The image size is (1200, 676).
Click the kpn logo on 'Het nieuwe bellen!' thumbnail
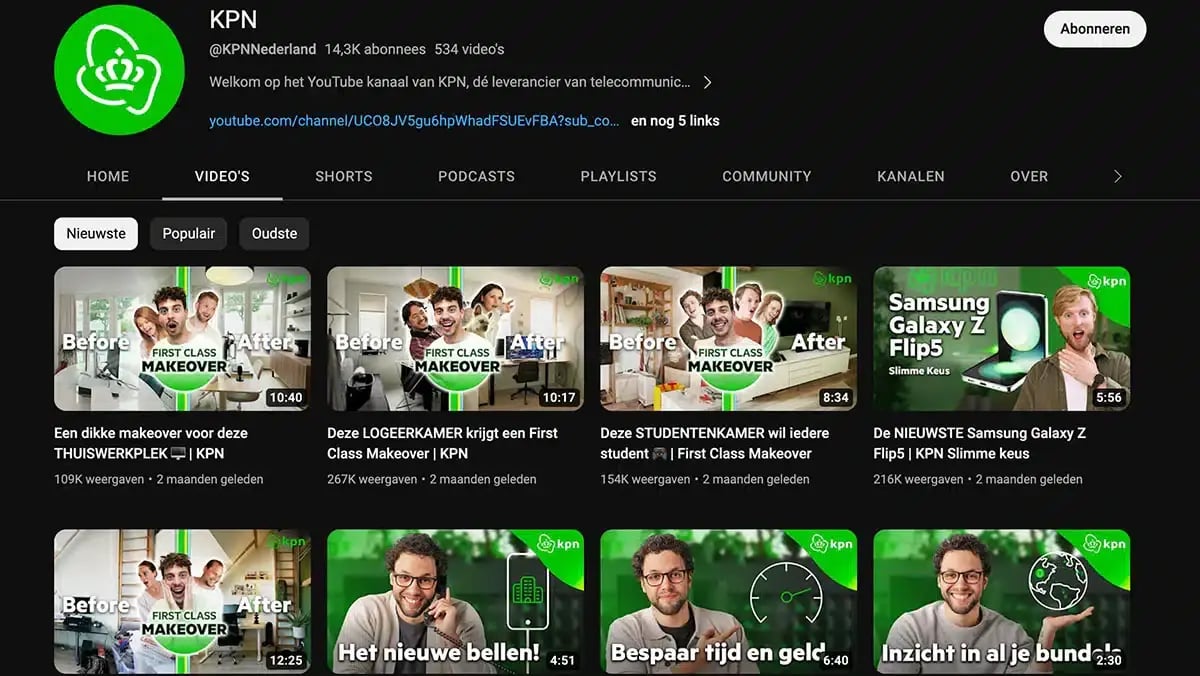559,544
